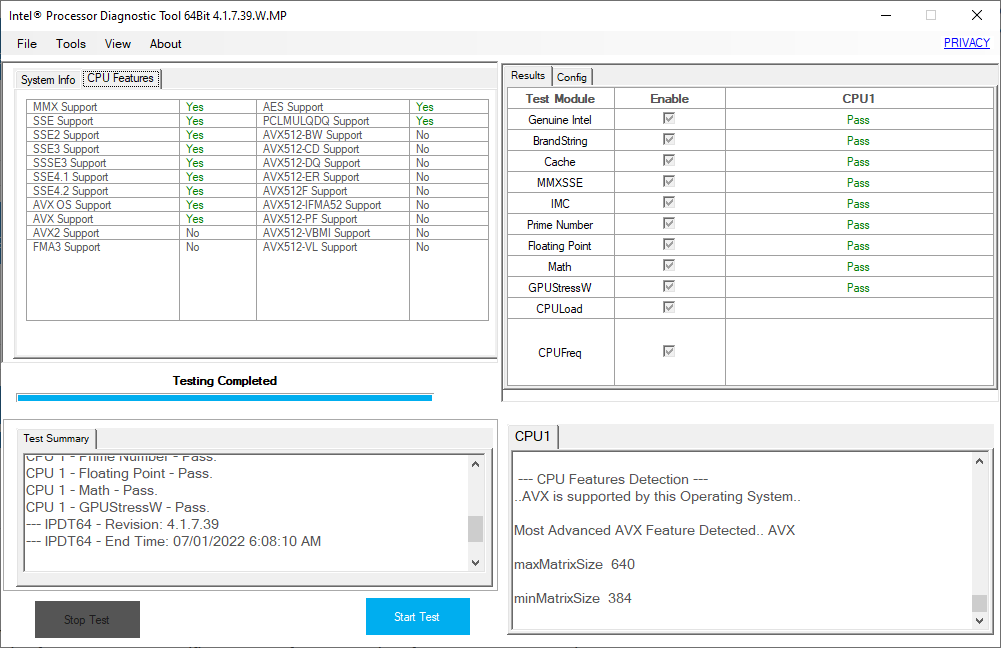Toggle the IMC enable checkbox
1001x648 pixels.
coord(669,202)
